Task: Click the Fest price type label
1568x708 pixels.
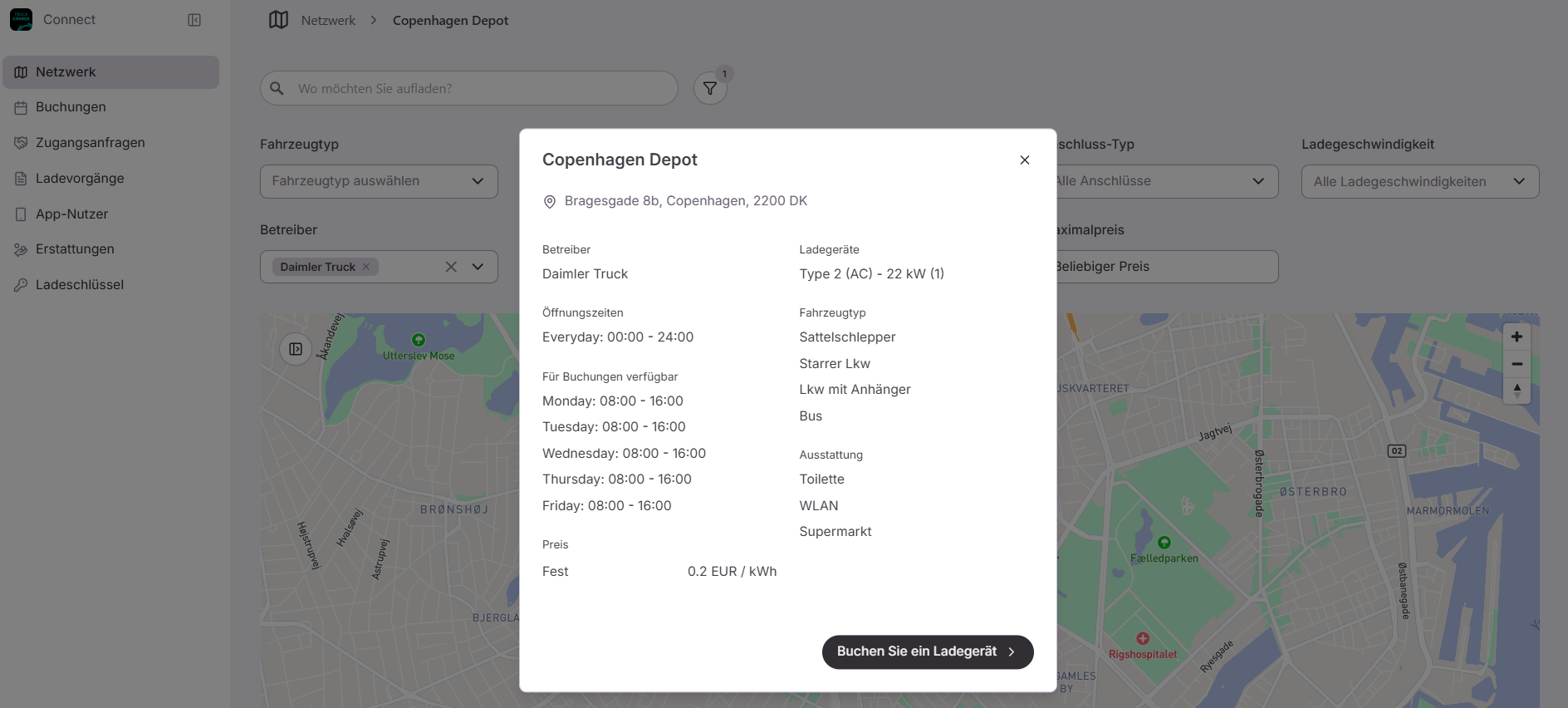Action: (556, 572)
